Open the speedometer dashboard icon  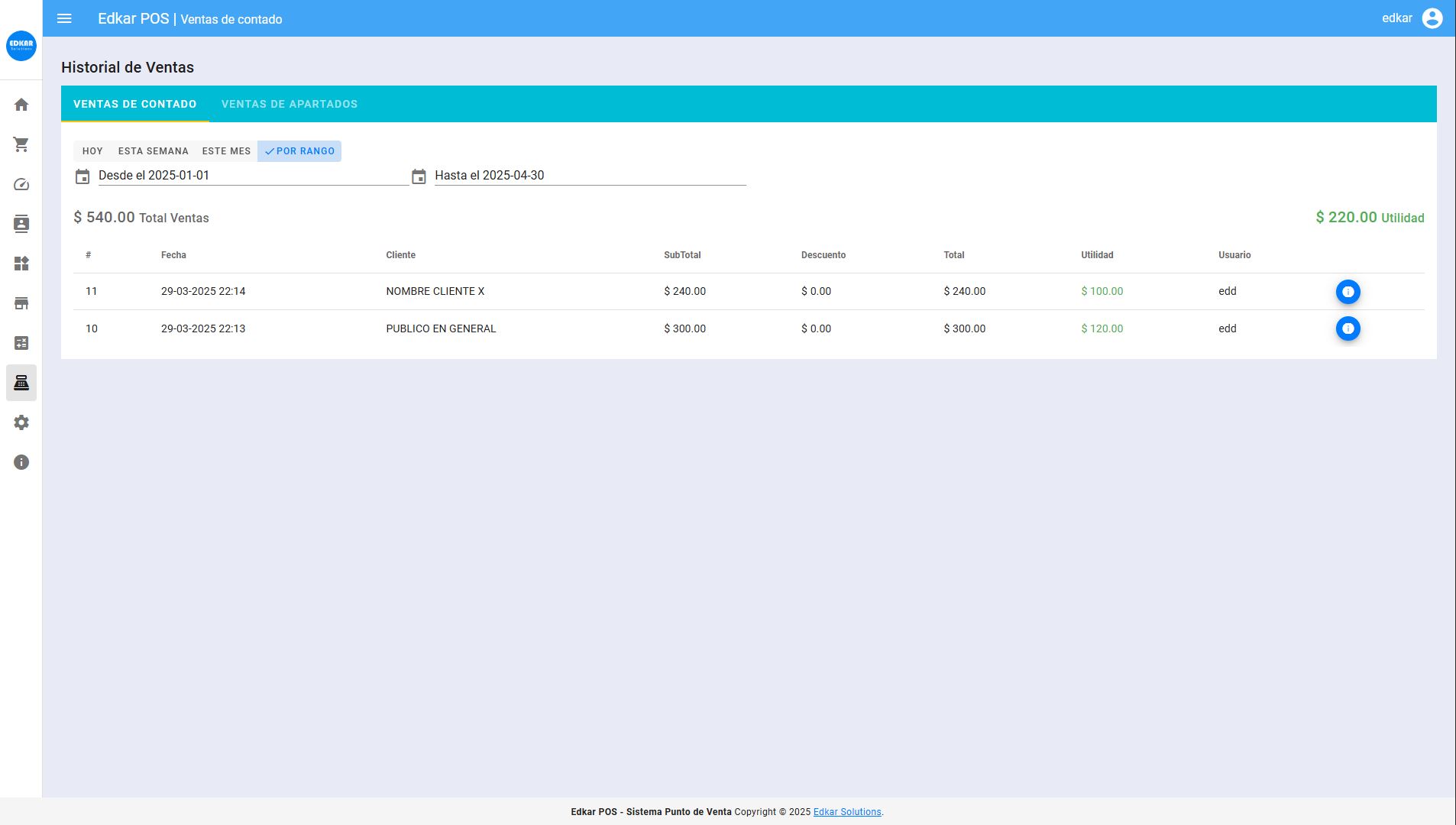click(21, 184)
